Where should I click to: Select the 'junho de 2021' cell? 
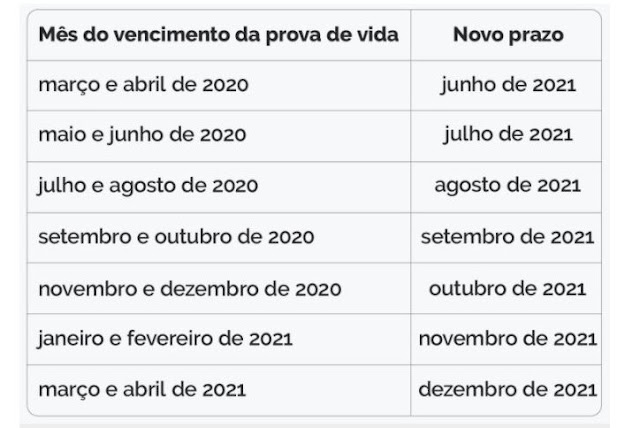[508, 85]
